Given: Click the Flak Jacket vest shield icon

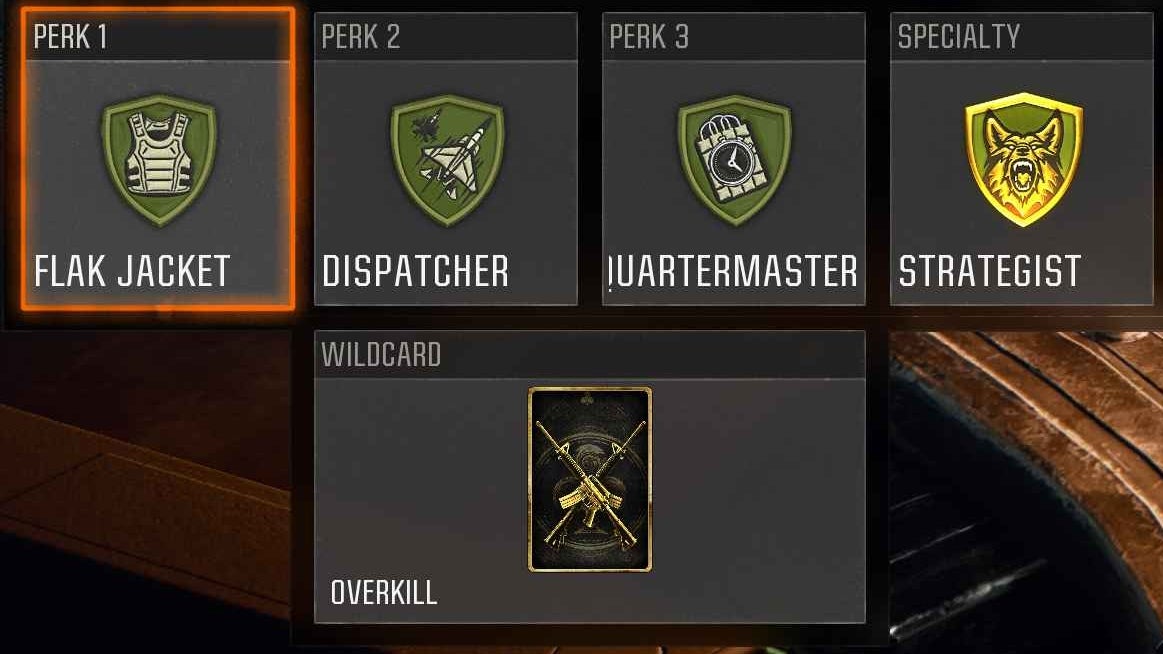Looking at the screenshot, I should [159, 159].
